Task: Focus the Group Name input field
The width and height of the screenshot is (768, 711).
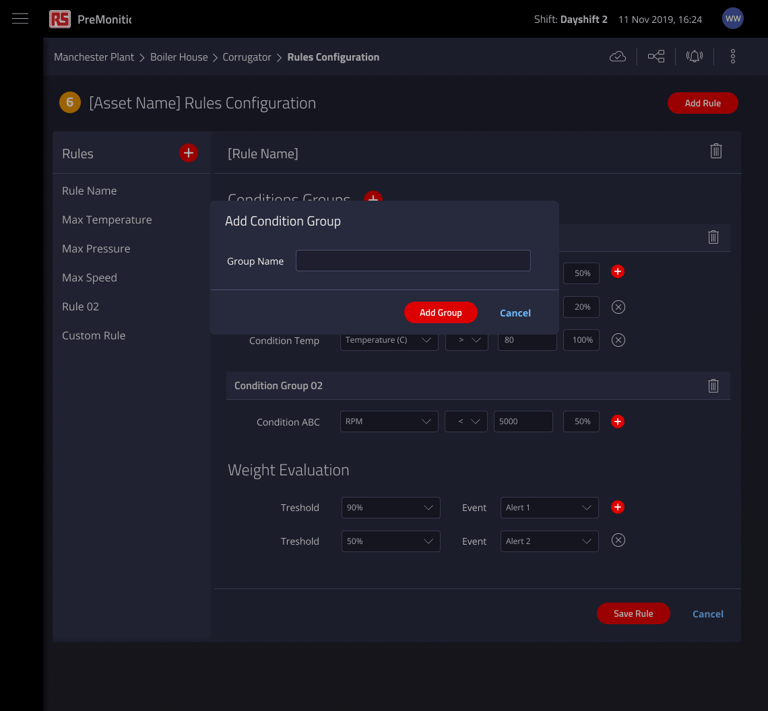Action: coord(413,261)
